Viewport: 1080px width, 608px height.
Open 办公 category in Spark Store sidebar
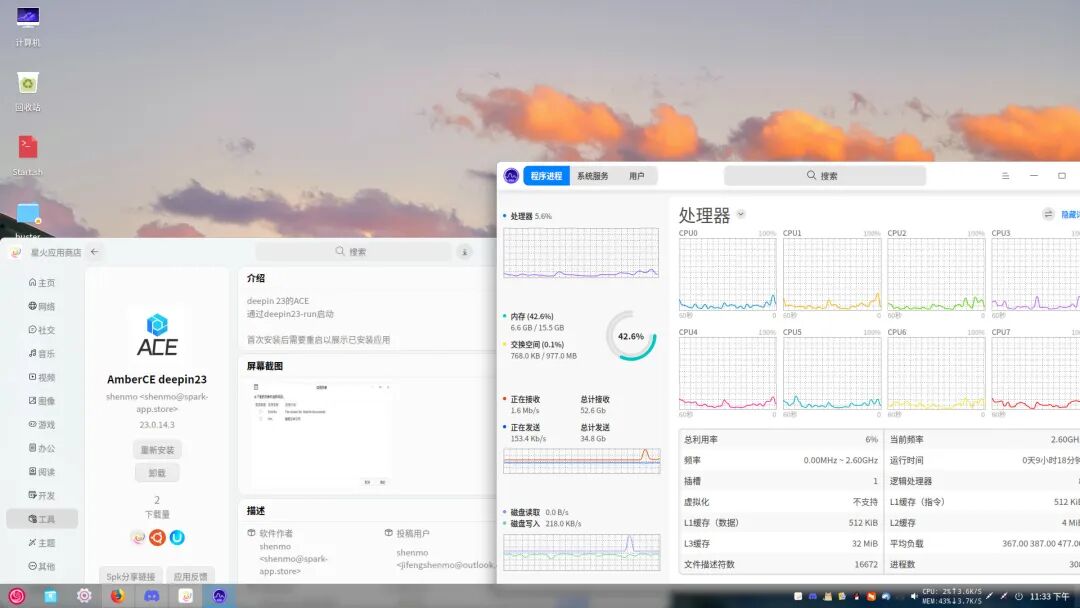tap(41, 448)
